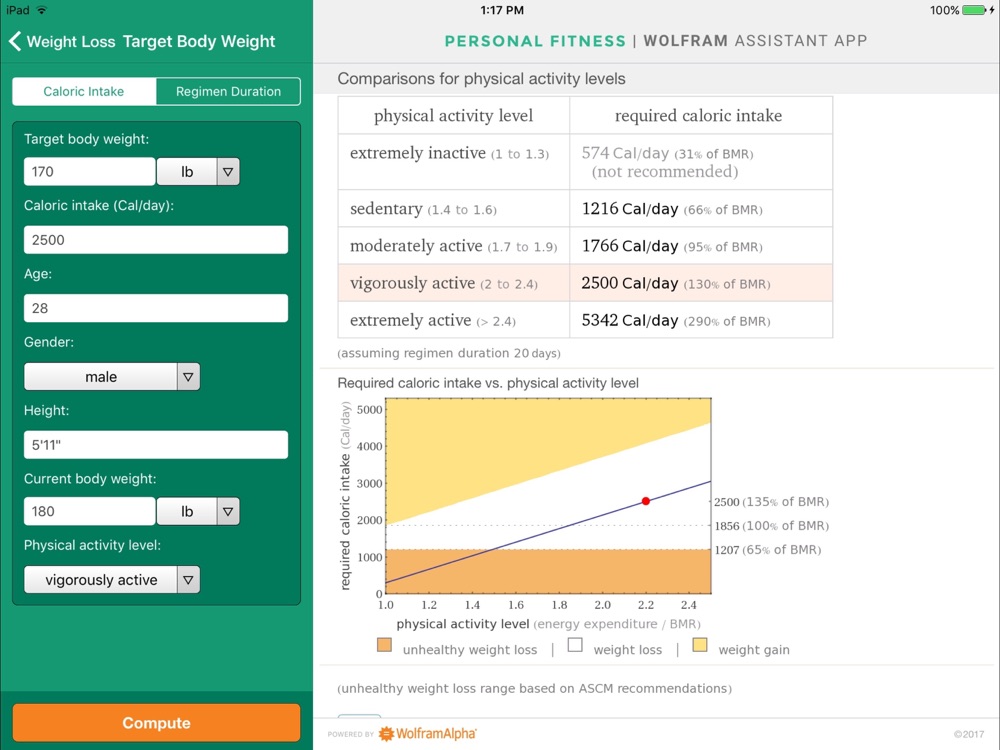The image size is (1000, 750).
Task: Select the Caloric Intake tab
Action: (84, 91)
